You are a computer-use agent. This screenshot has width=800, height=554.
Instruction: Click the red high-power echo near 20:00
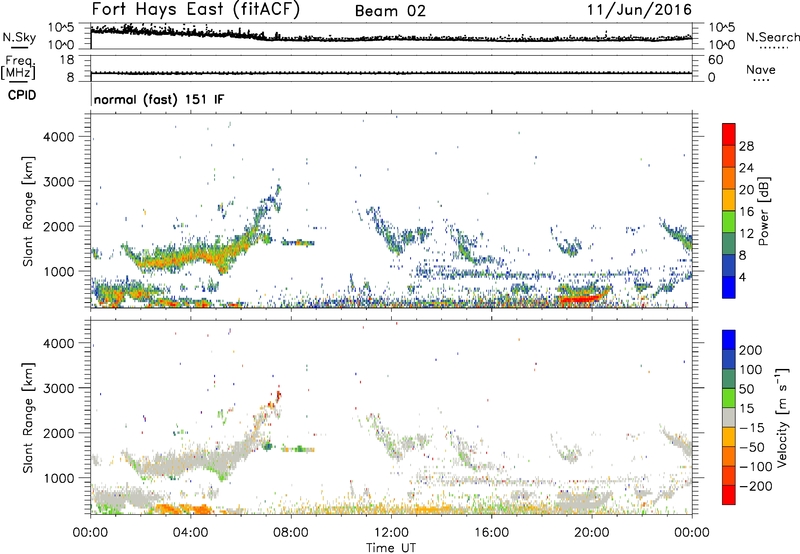pyautogui.click(x=579, y=298)
